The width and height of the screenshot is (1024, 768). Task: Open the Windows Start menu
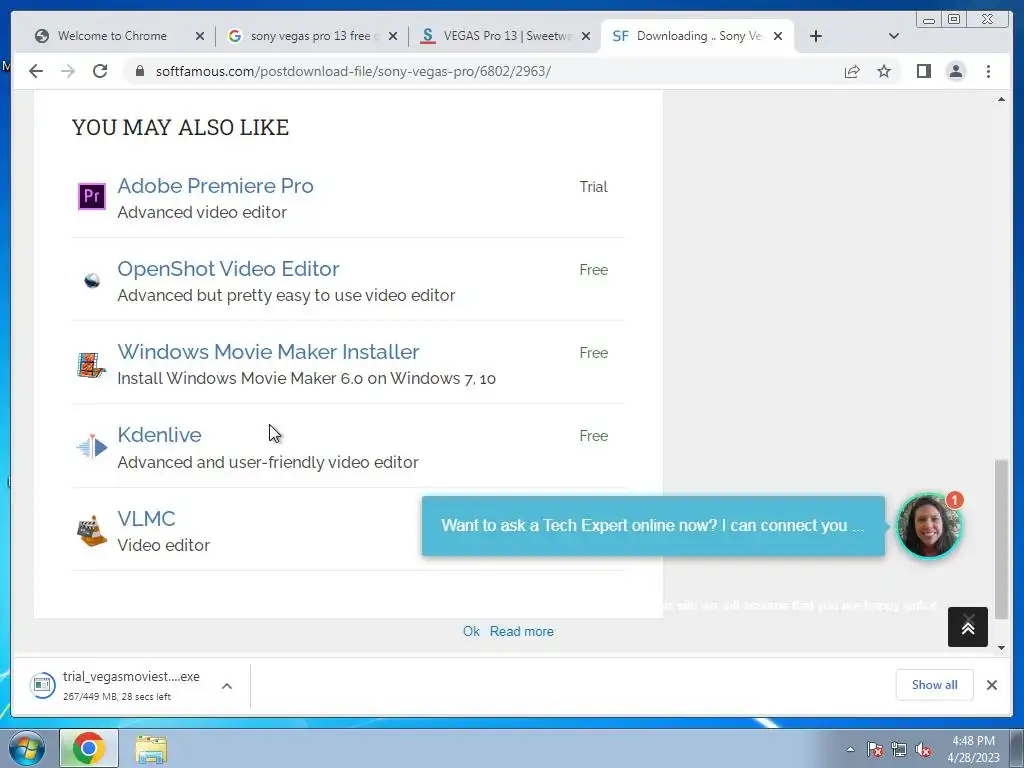point(26,748)
